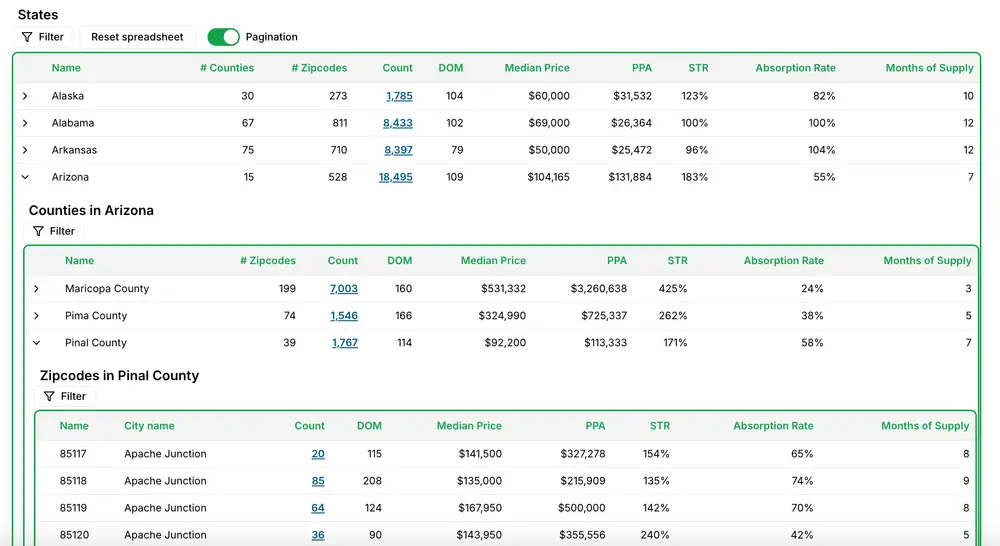Open zipcode 85118 count link 85
This screenshot has height=546, width=1000.
click(x=318, y=480)
